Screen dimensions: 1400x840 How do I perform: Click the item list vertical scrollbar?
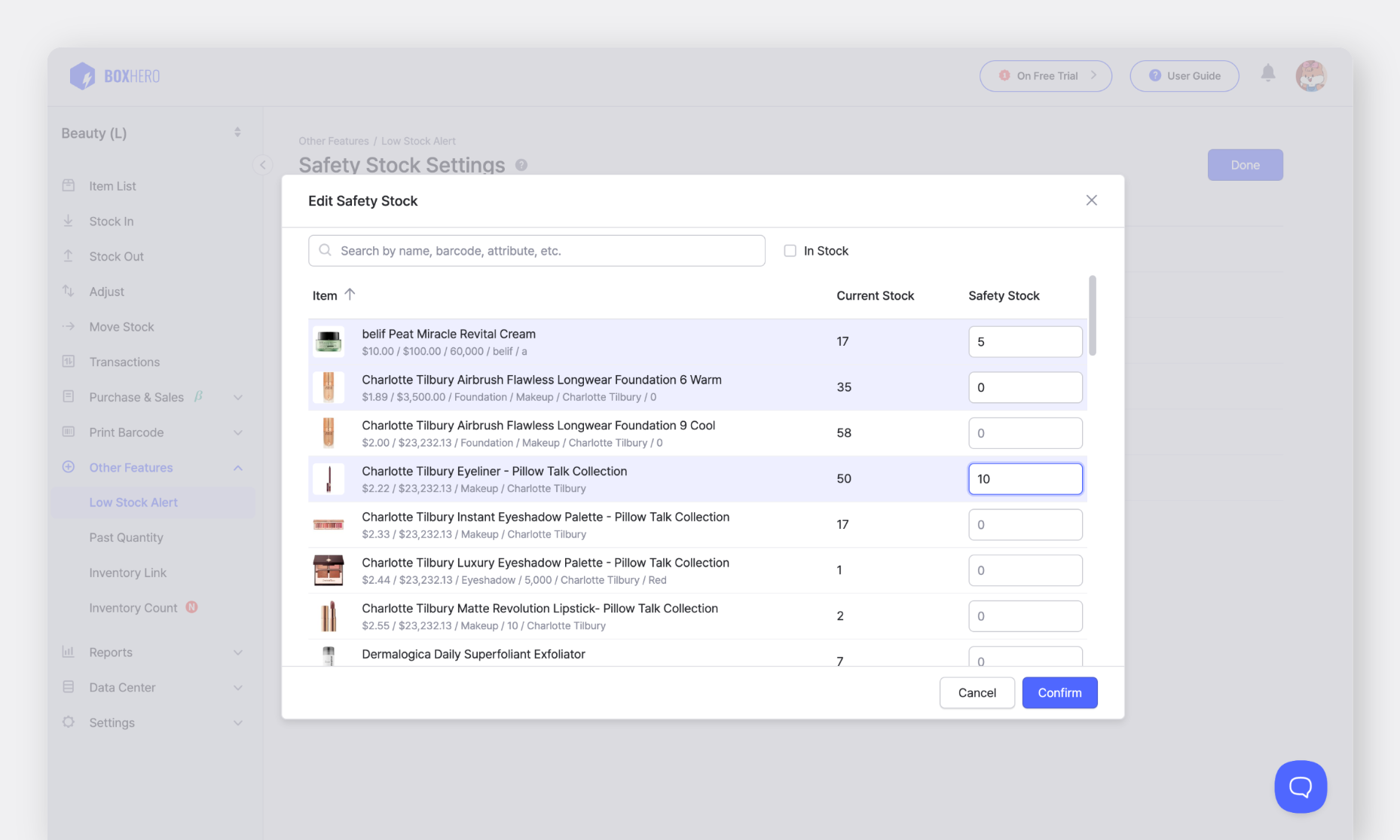(x=1092, y=316)
